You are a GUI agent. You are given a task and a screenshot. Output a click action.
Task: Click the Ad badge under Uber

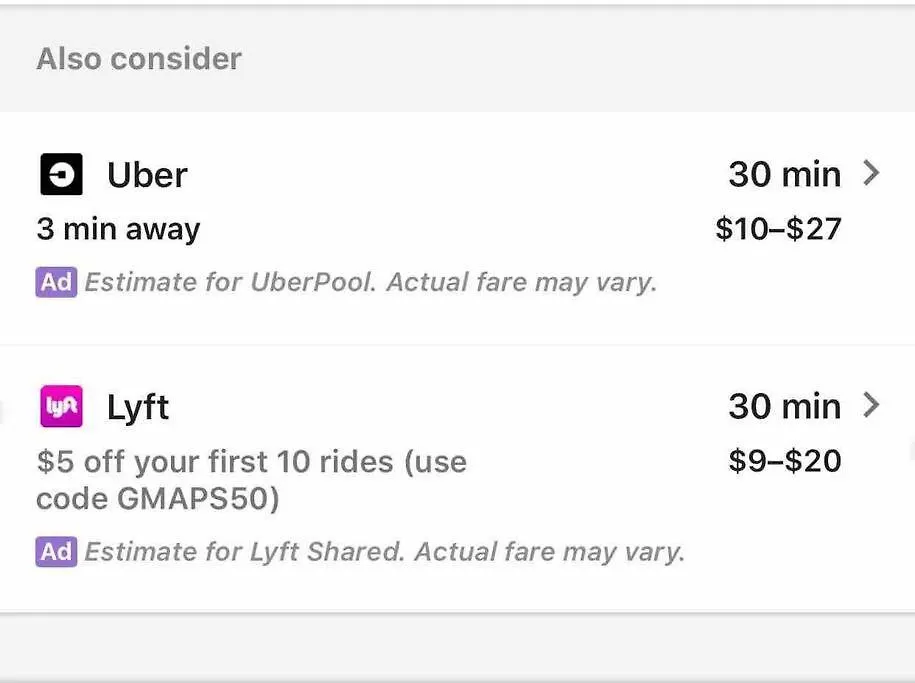56,283
